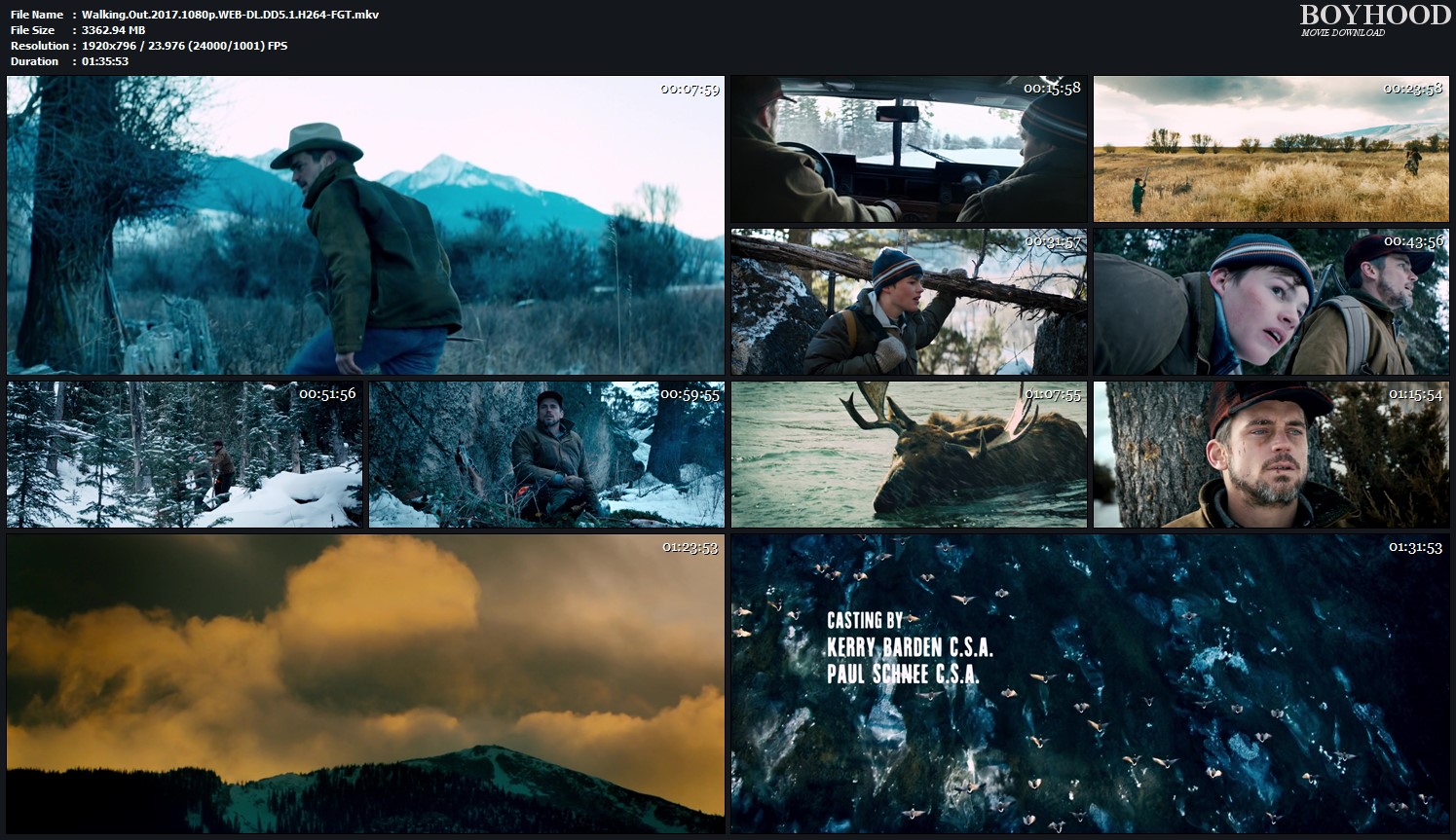
Task: Open the cowboy hat man thumbnail
Action: pos(365,225)
